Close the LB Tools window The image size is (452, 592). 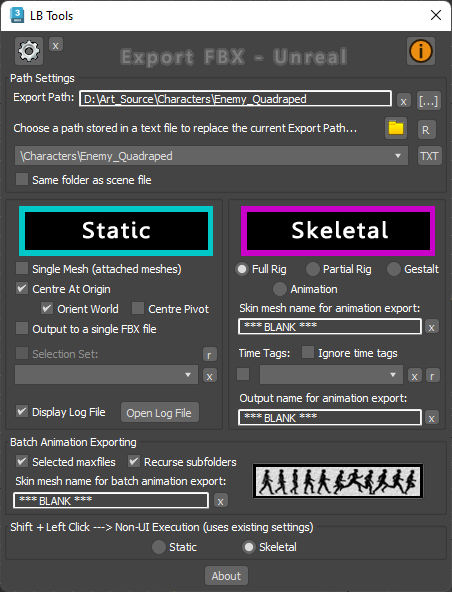(436, 15)
